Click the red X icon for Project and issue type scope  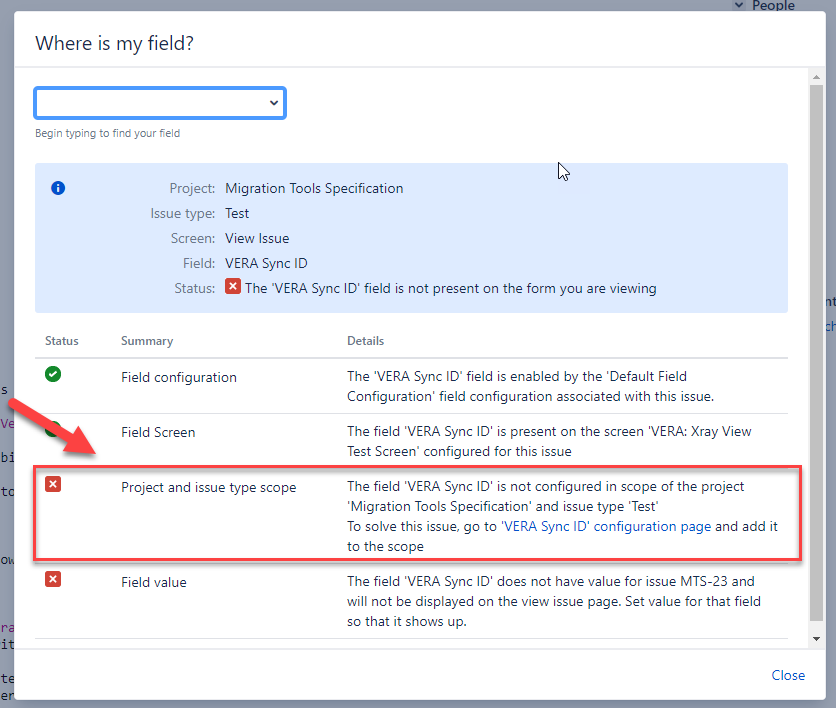(53, 484)
